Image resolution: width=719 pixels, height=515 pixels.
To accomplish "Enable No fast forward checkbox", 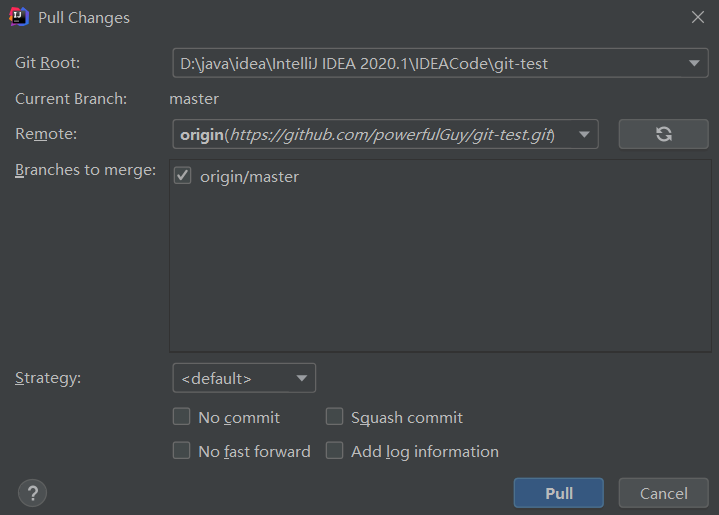I will tap(182, 451).
